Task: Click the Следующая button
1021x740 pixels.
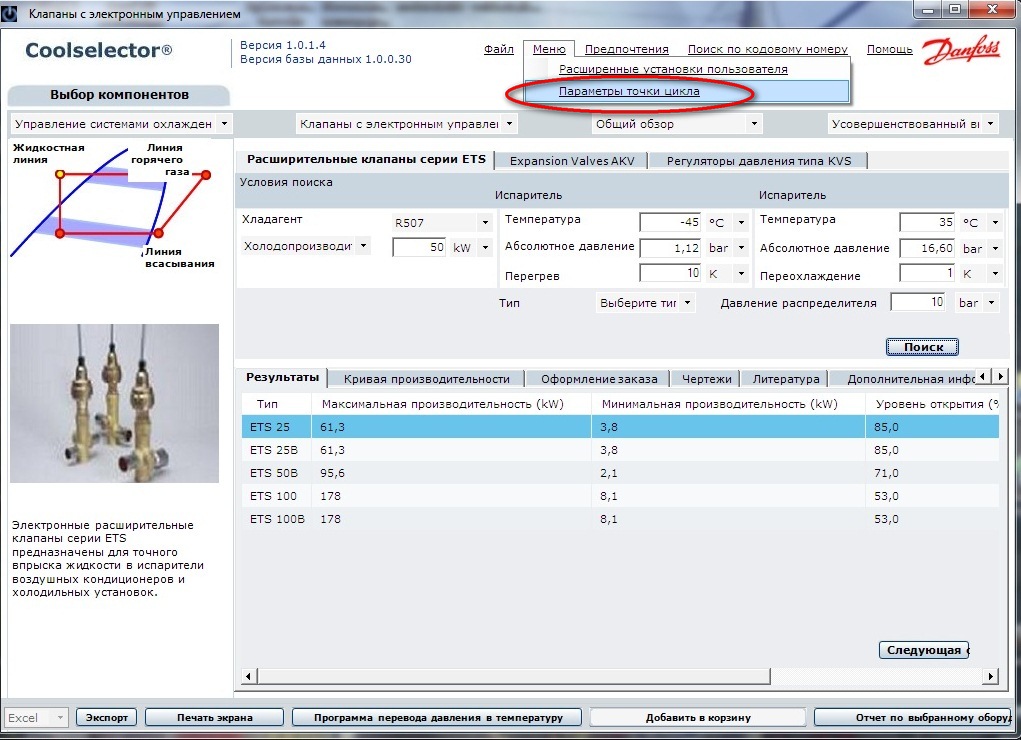Action: pos(924,649)
